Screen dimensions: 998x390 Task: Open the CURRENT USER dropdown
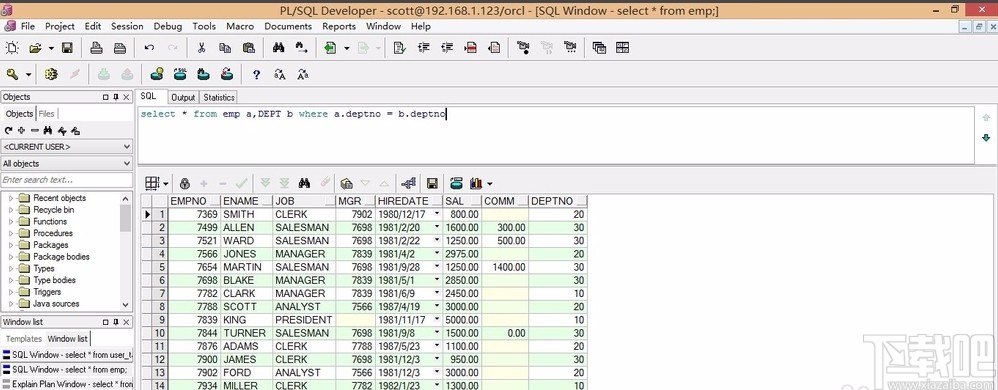(x=66, y=146)
